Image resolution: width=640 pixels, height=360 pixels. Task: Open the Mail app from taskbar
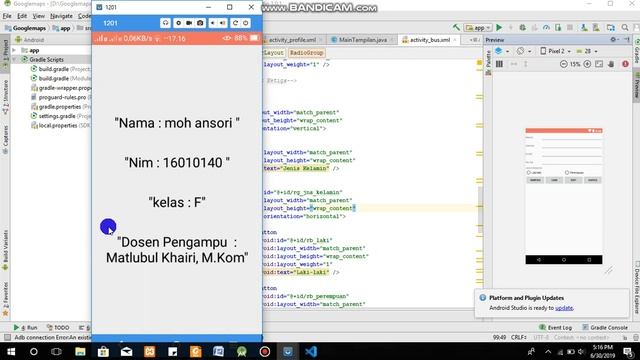pos(126,351)
